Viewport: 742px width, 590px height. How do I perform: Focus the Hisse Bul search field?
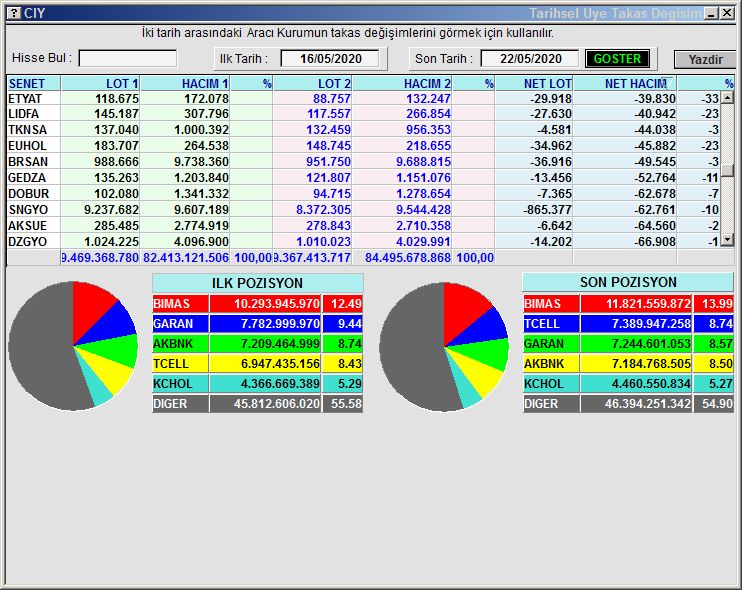pos(128,59)
